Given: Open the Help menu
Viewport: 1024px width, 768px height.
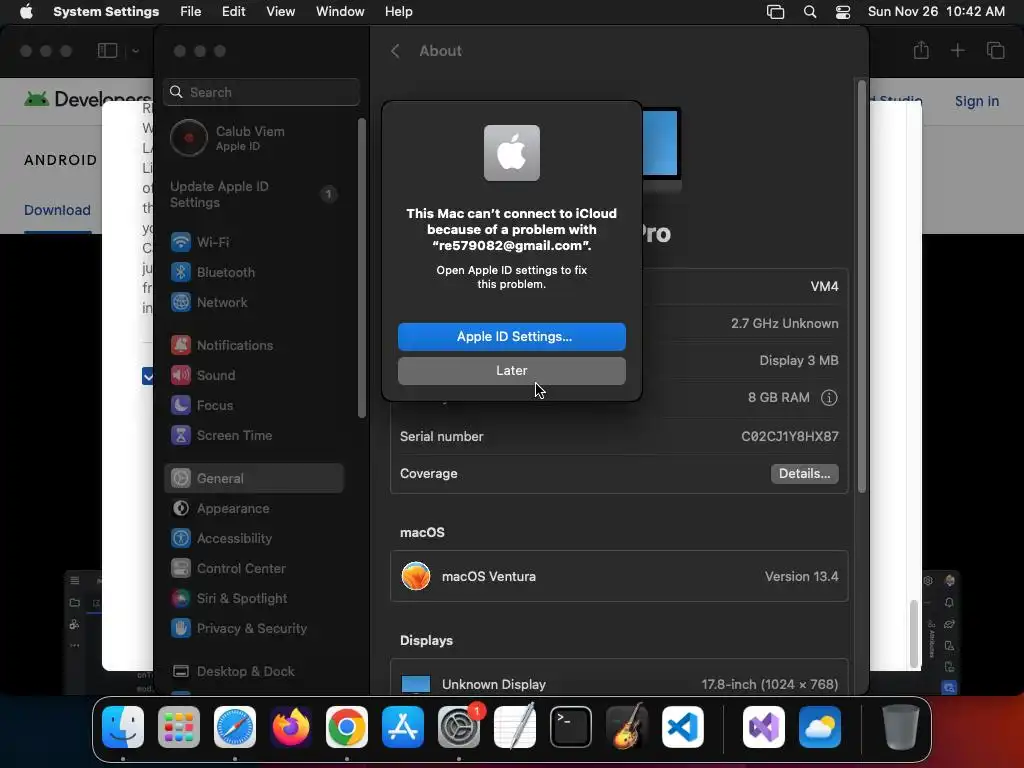Looking at the screenshot, I should pyautogui.click(x=398, y=12).
